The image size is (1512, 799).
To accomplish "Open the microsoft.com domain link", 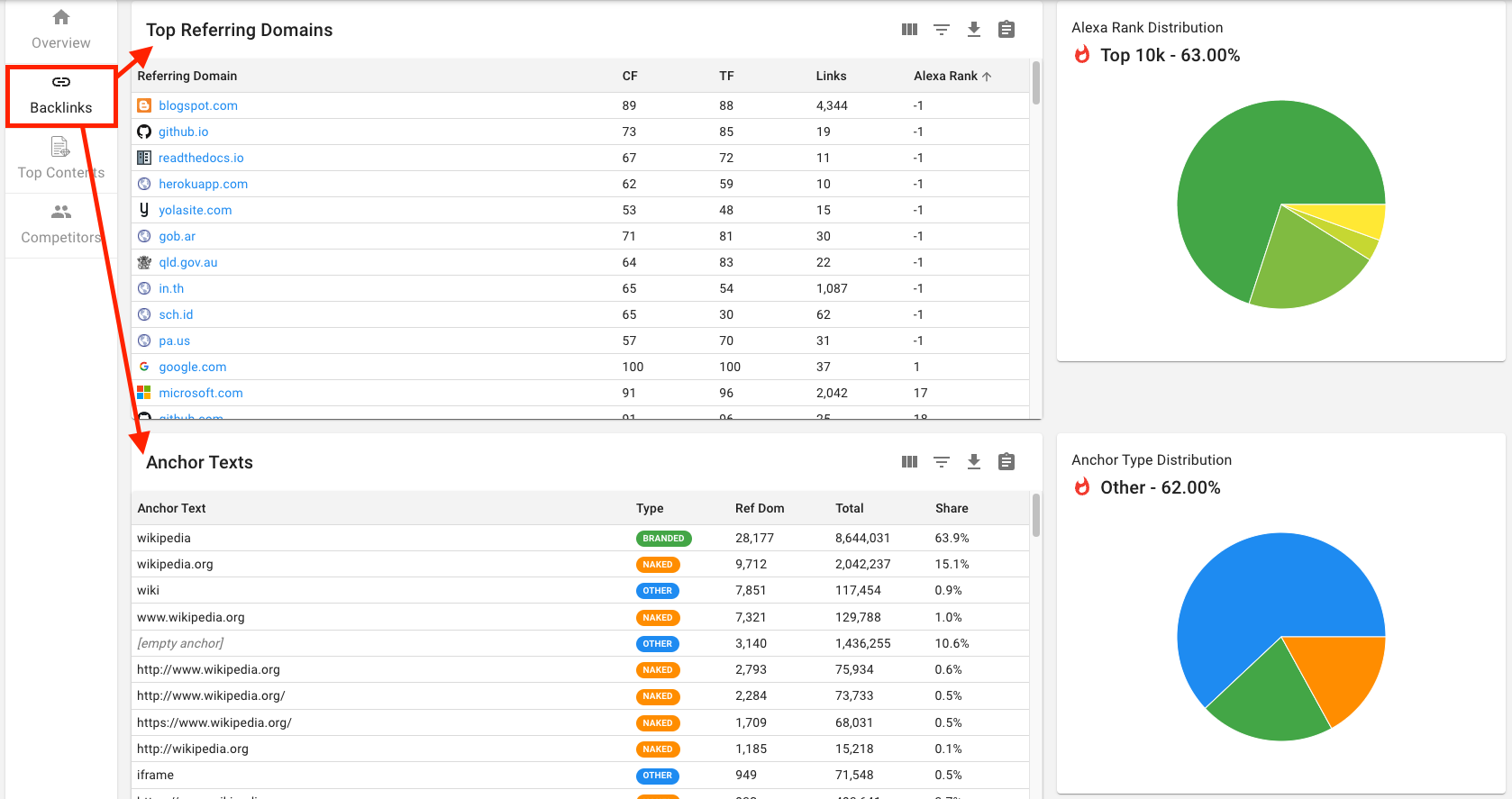I will point(201,393).
